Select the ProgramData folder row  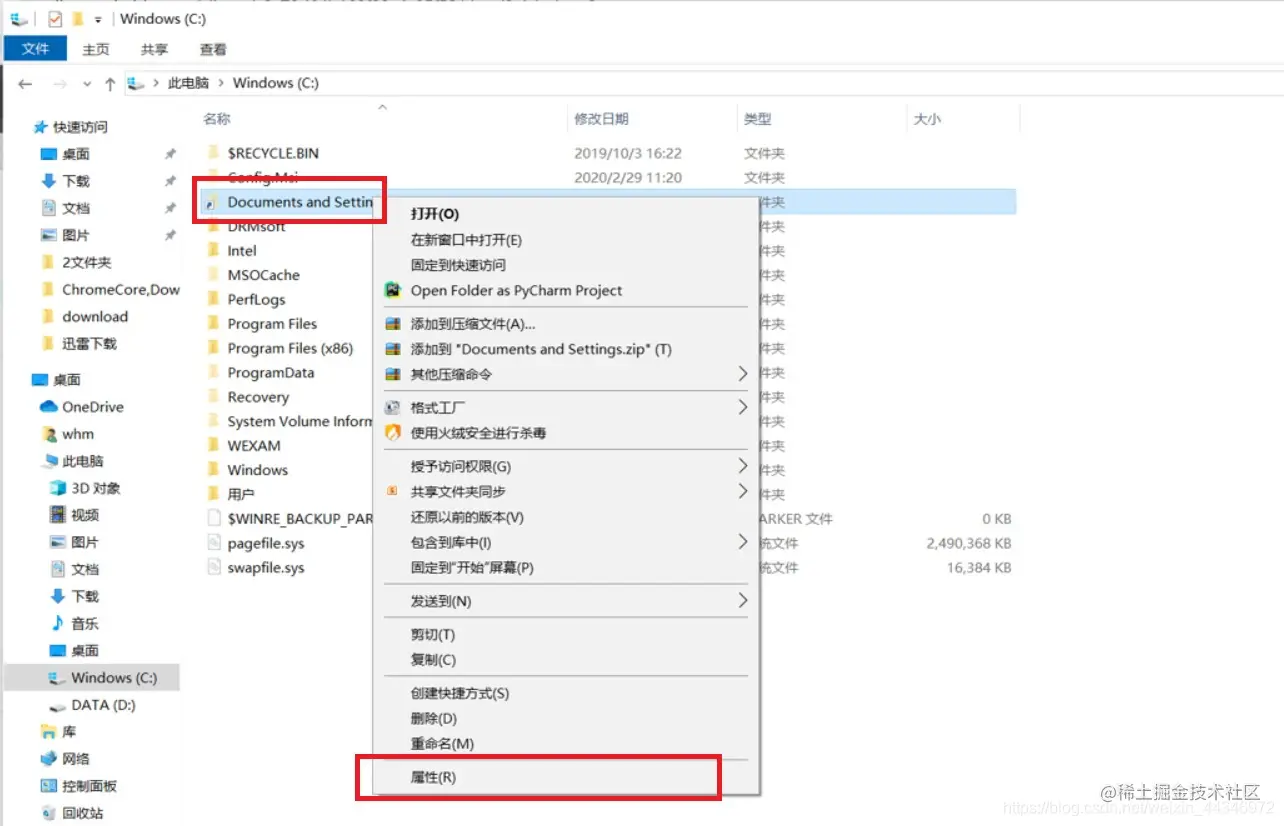(270, 372)
